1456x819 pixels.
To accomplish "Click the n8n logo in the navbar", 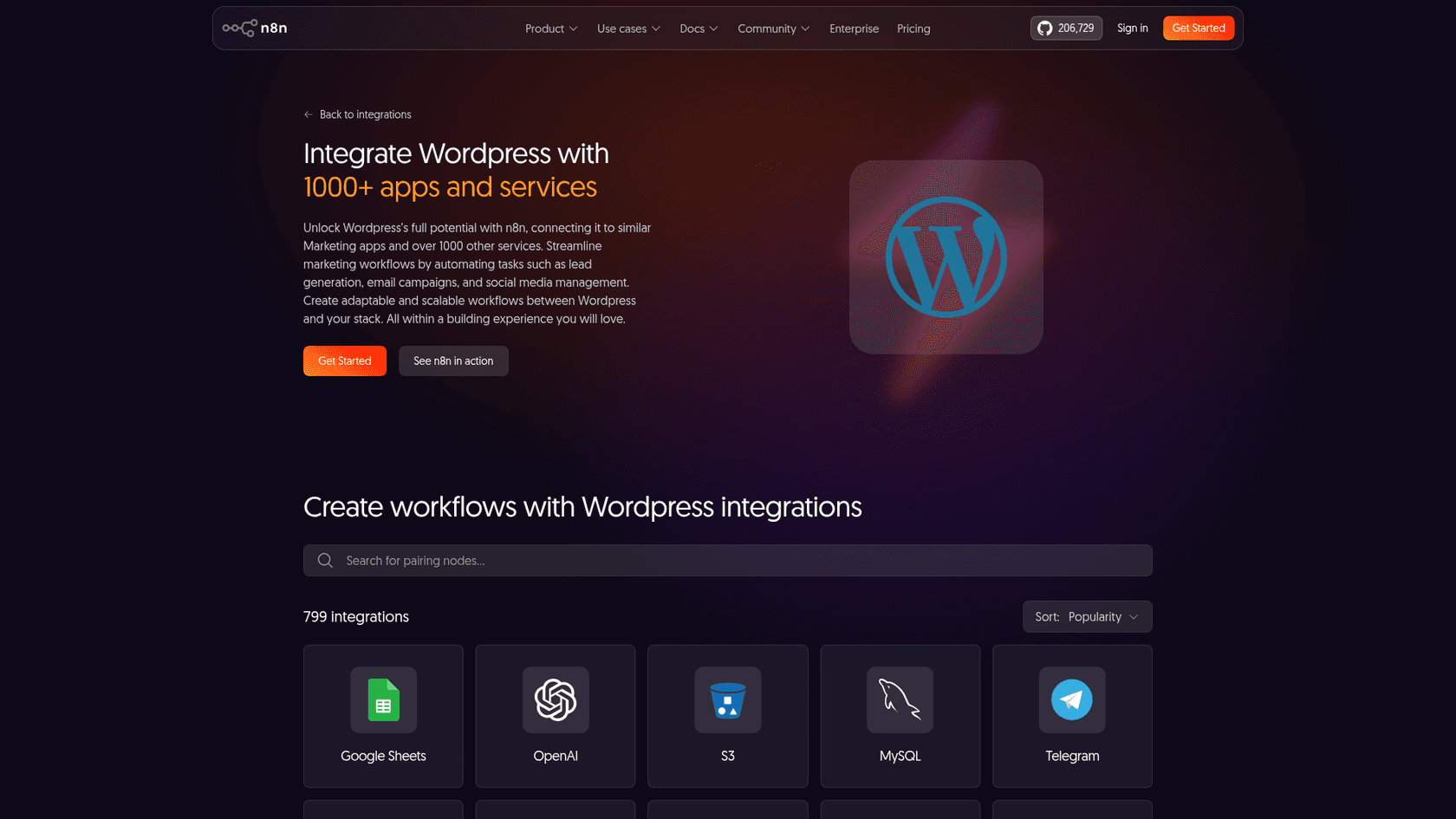I will click(x=255, y=28).
